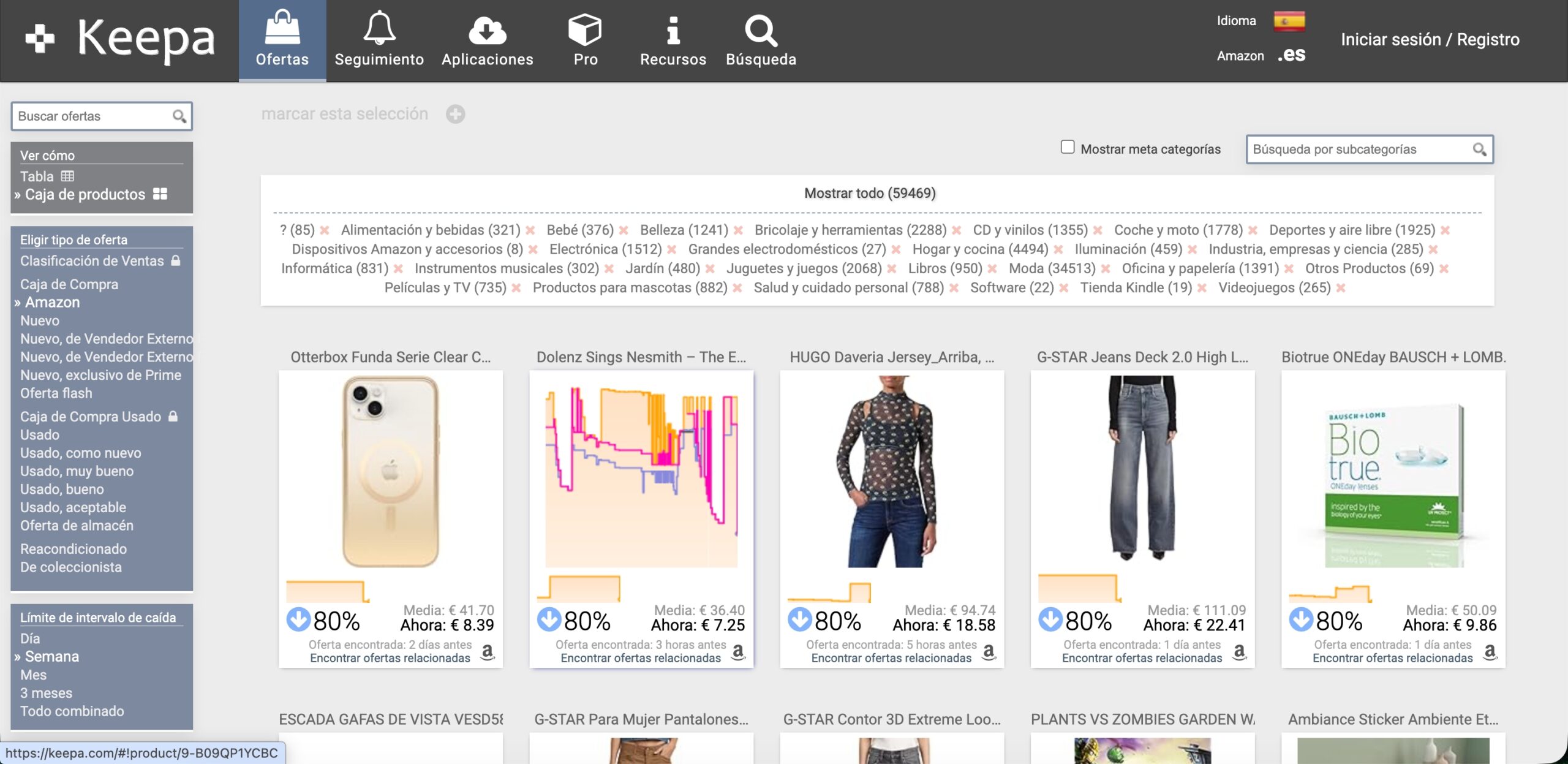The image size is (1568, 764).
Task: Open Biotrue ONEday product thumbnail
Action: coord(1393,471)
